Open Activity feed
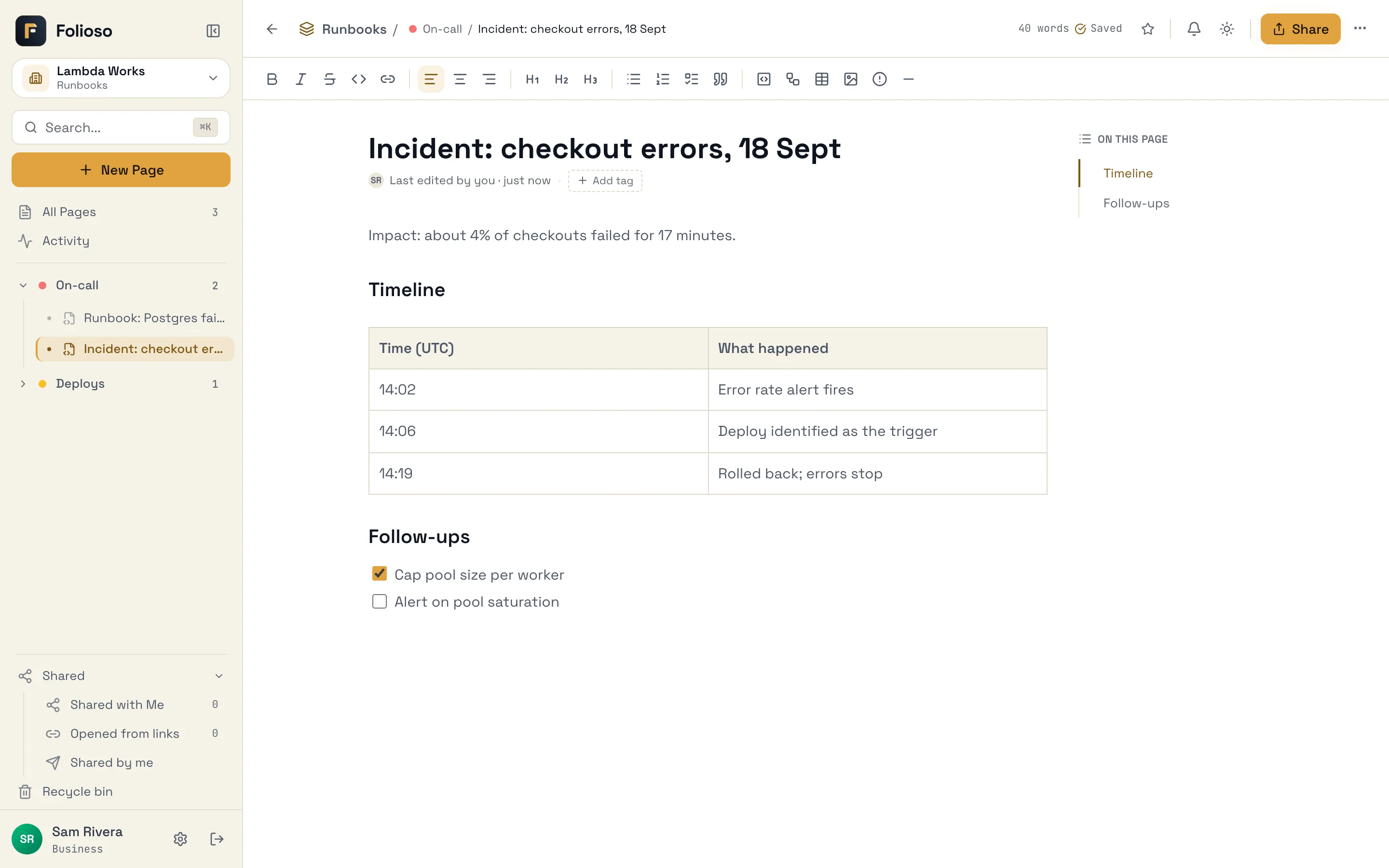This screenshot has width=1389, height=868. [121, 241]
